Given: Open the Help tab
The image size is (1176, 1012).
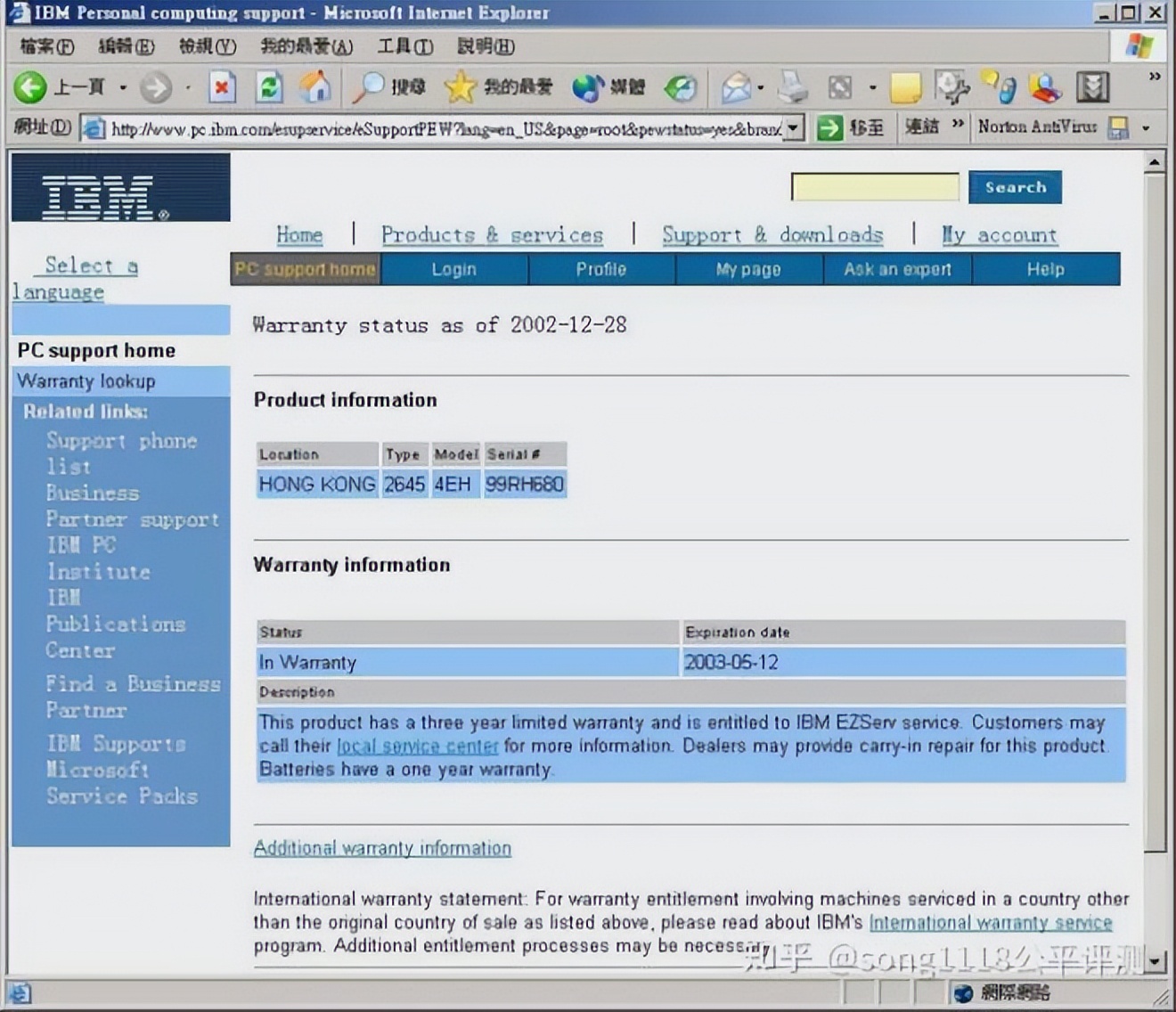Looking at the screenshot, I should (1046, 269).
